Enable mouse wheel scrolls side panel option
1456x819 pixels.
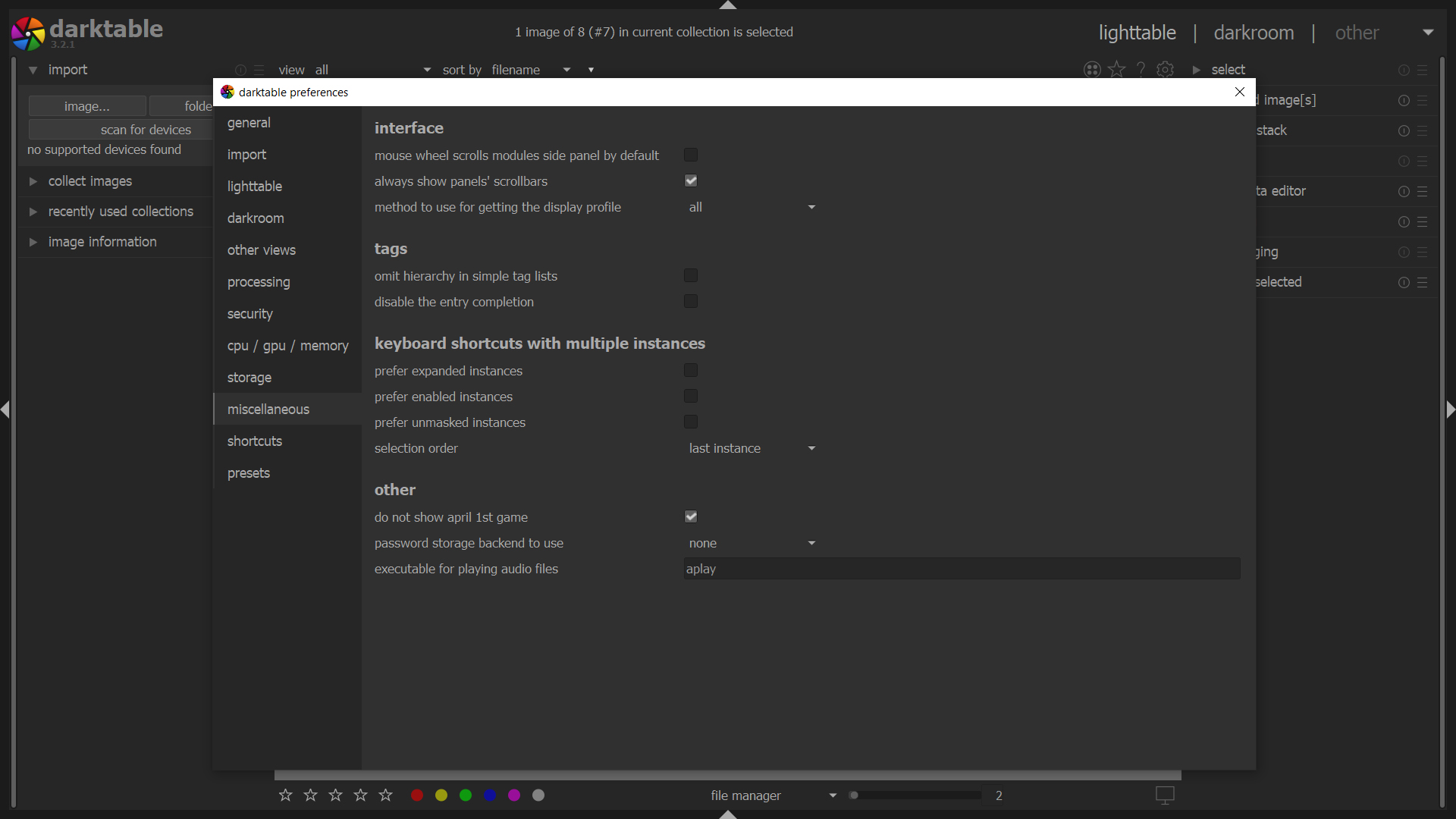[x=689, y=155]
